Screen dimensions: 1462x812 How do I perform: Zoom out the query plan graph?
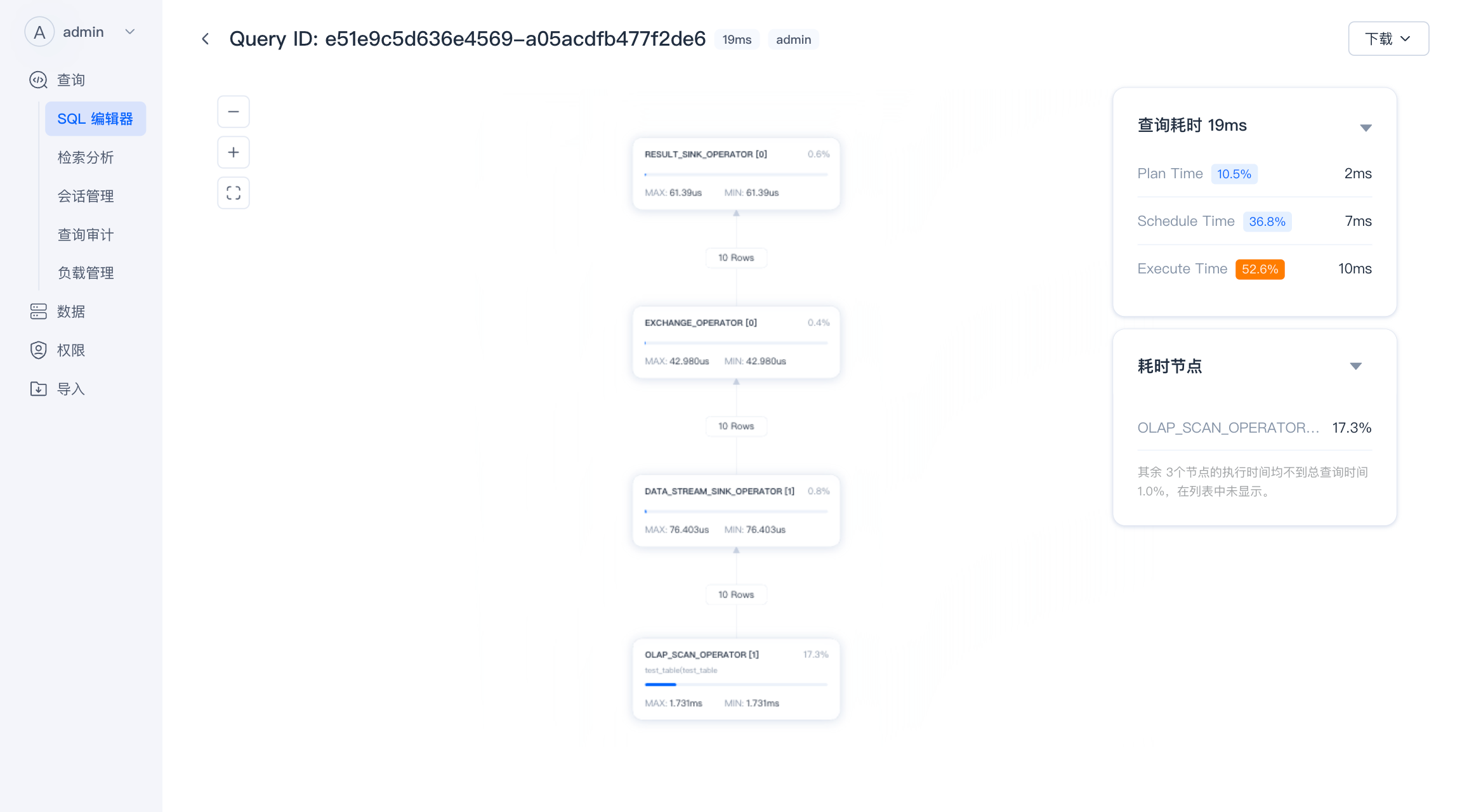tap(234, 112)
